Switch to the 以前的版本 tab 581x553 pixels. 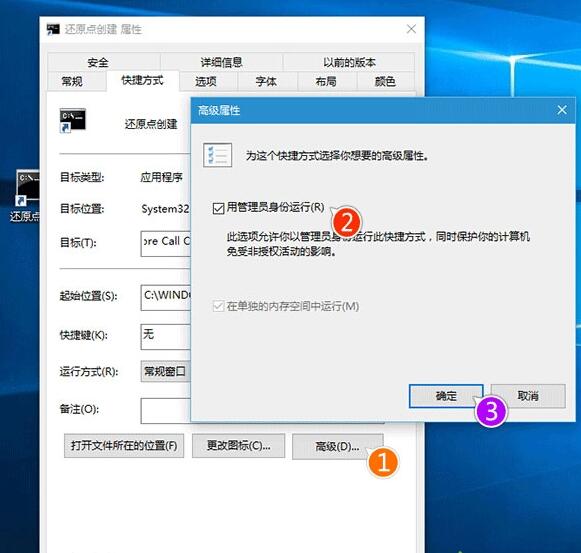coord(349,62)
